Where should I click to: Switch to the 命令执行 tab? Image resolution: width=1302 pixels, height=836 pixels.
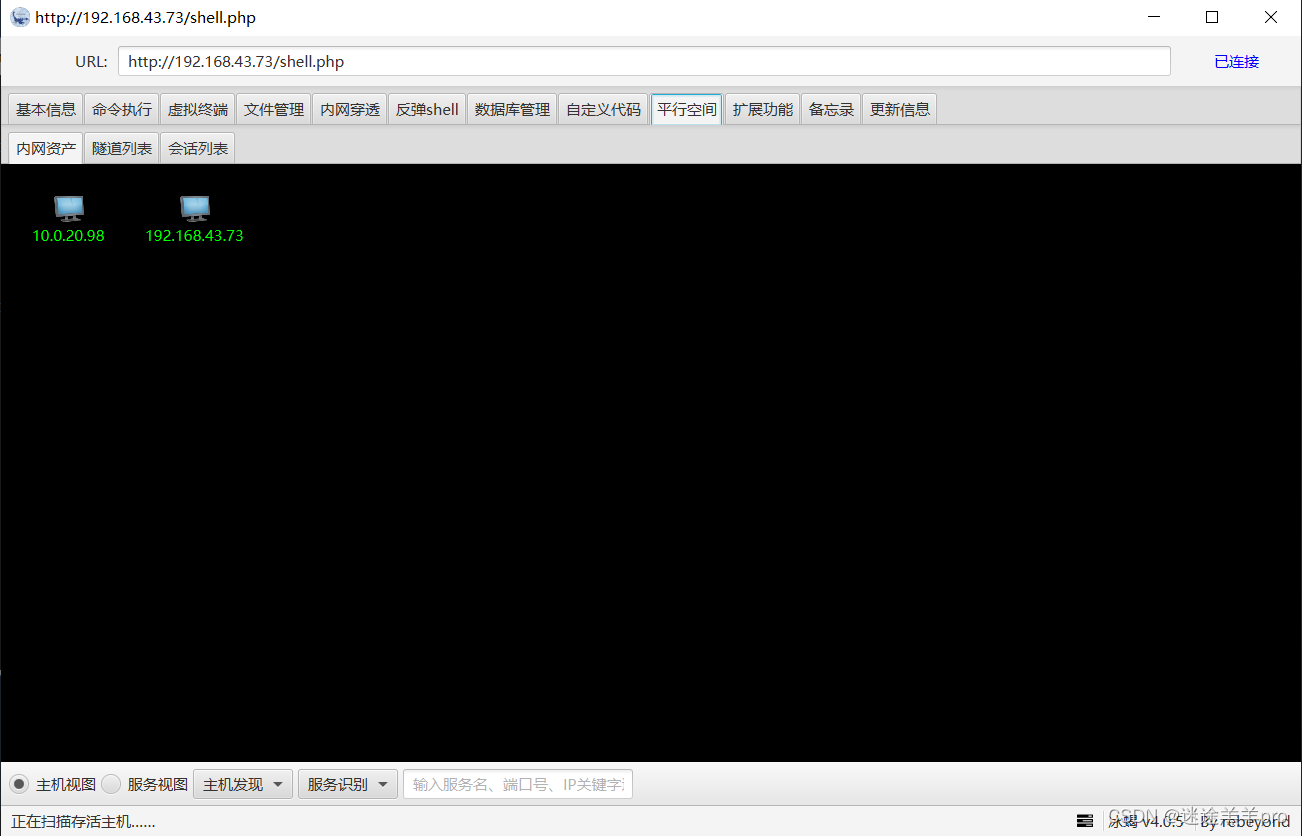tap(122, 109)
